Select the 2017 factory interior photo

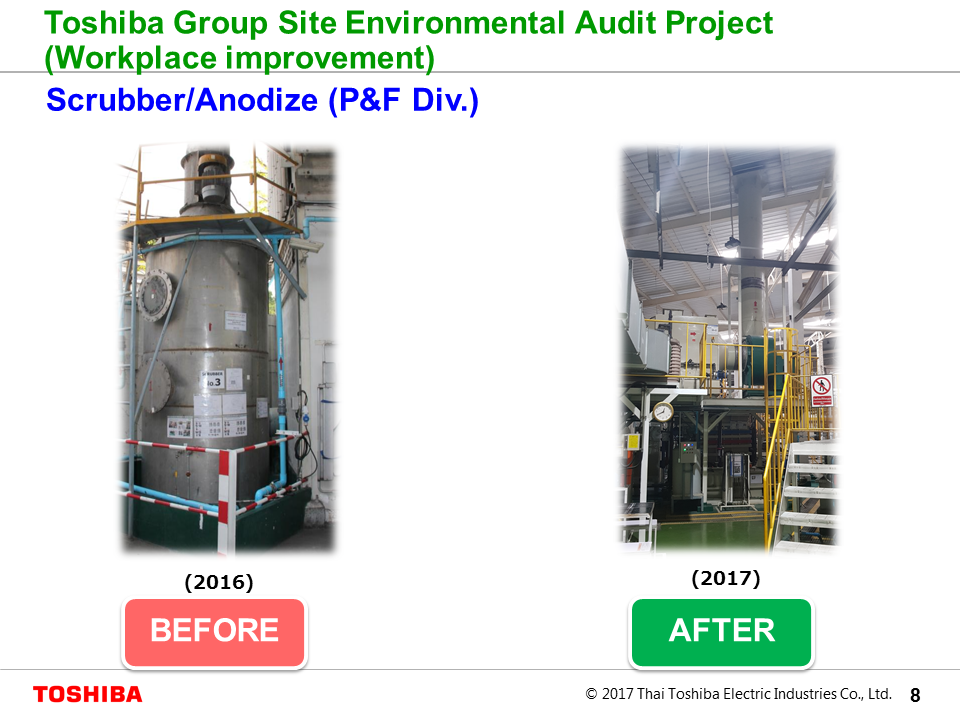point(728,349)
